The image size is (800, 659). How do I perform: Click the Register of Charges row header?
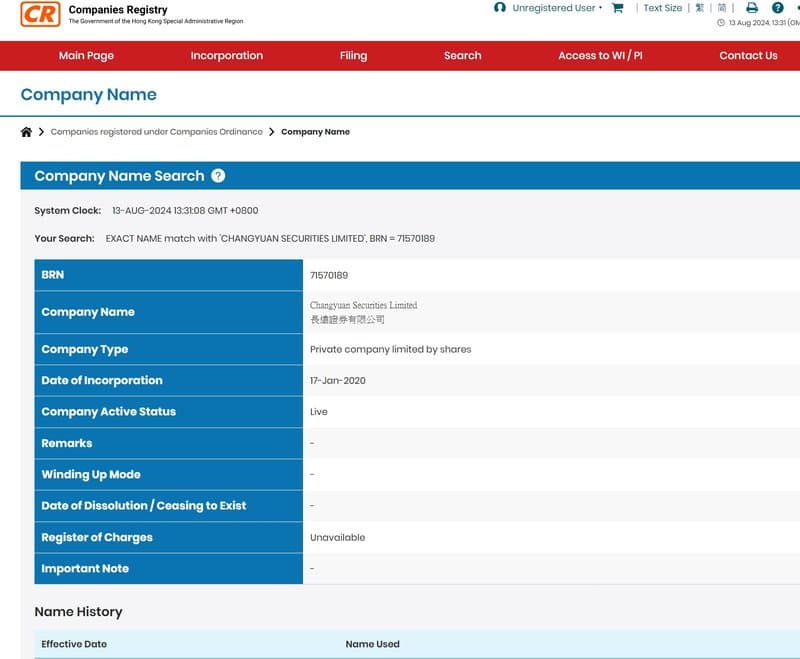point(168,537)
